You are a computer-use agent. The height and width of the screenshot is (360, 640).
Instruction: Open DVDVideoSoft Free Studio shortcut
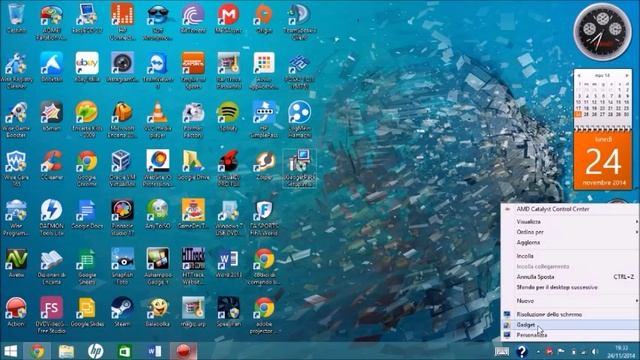[x=51, y=315]
